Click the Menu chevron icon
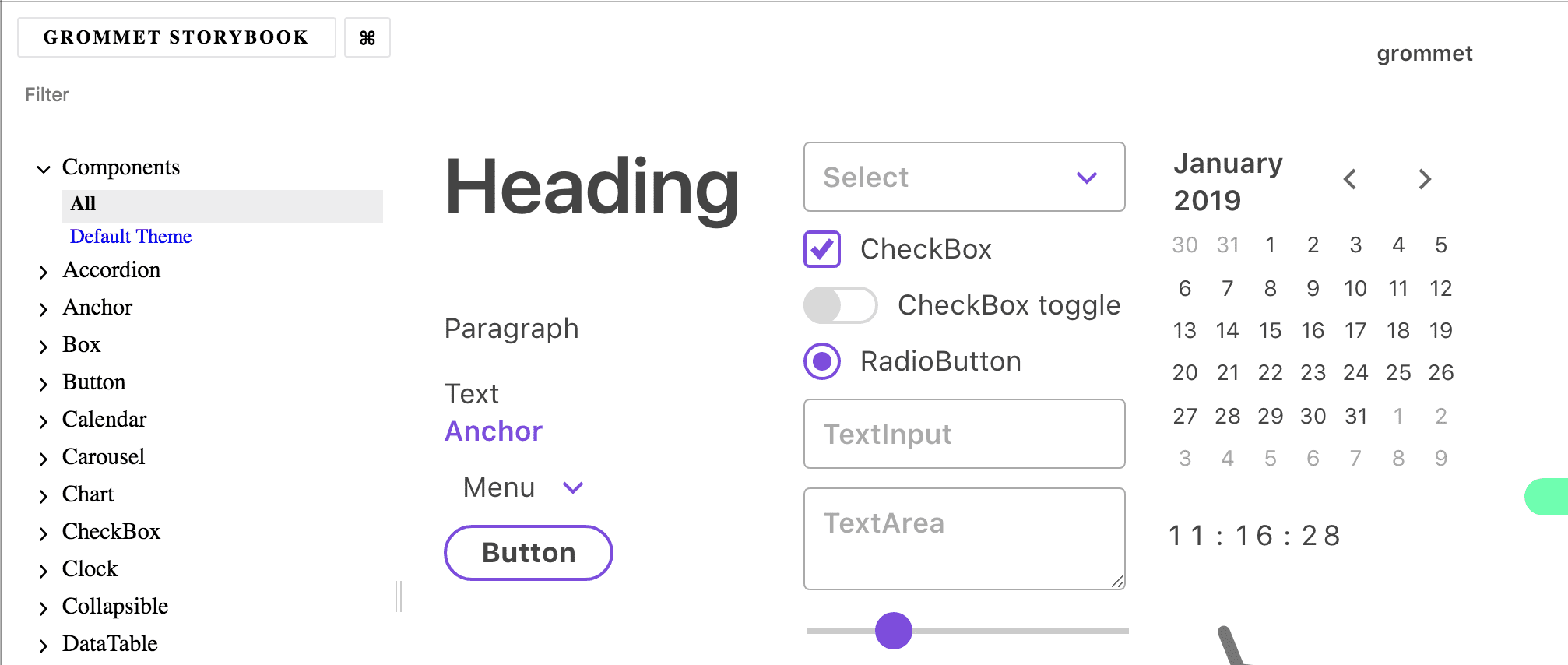 click(x=573, y=488)
